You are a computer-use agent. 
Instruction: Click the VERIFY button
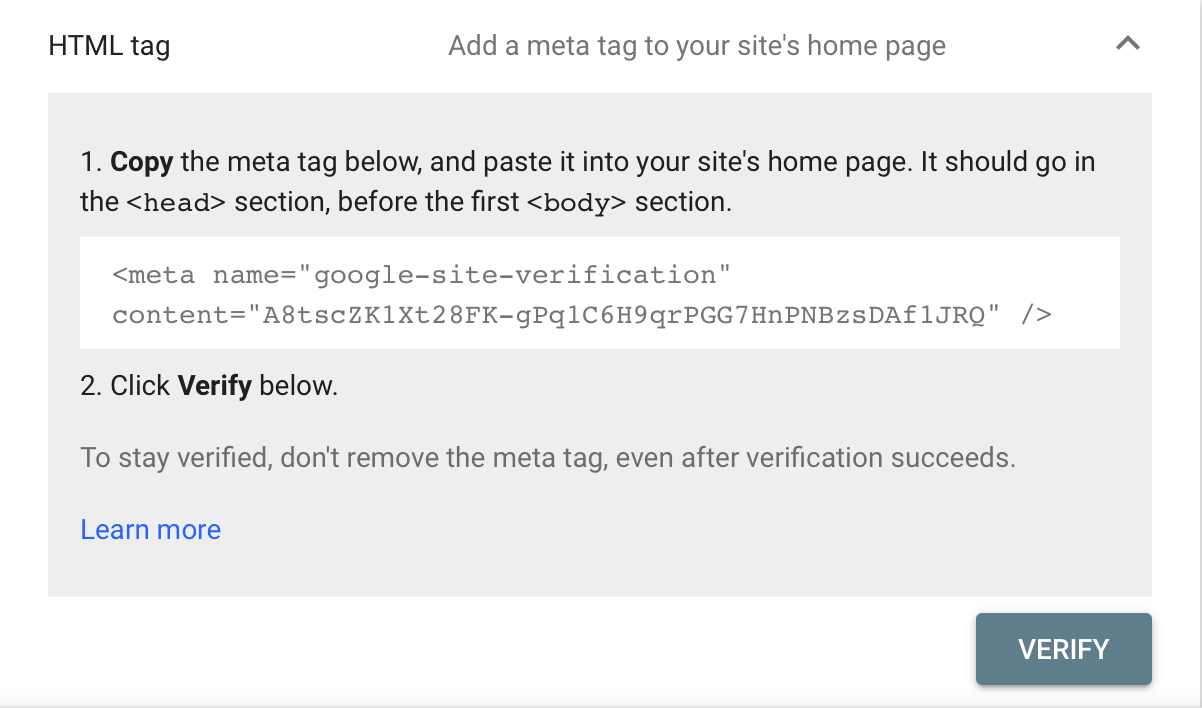tap(1063, 649)
